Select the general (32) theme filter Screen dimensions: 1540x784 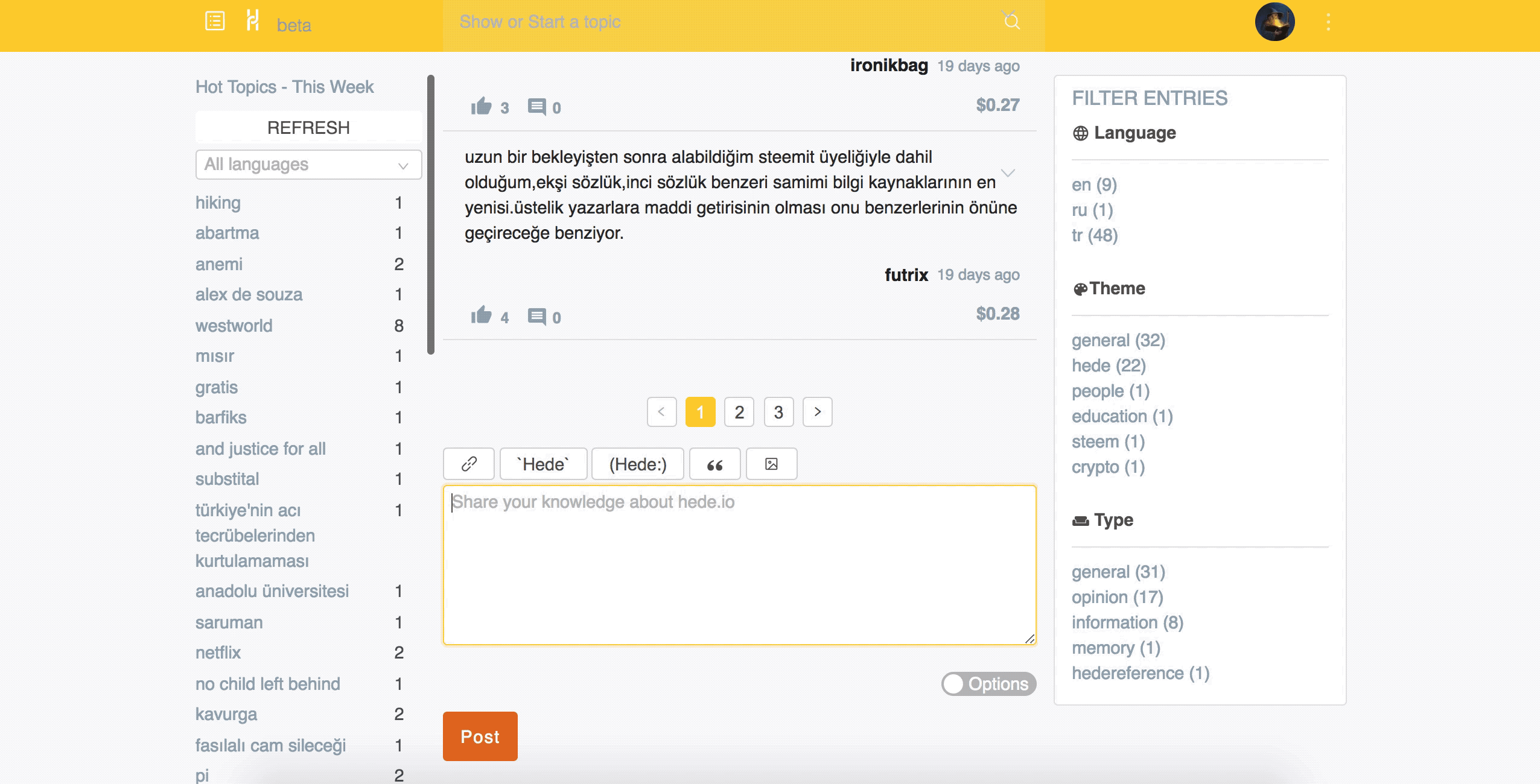(1116, 340)
